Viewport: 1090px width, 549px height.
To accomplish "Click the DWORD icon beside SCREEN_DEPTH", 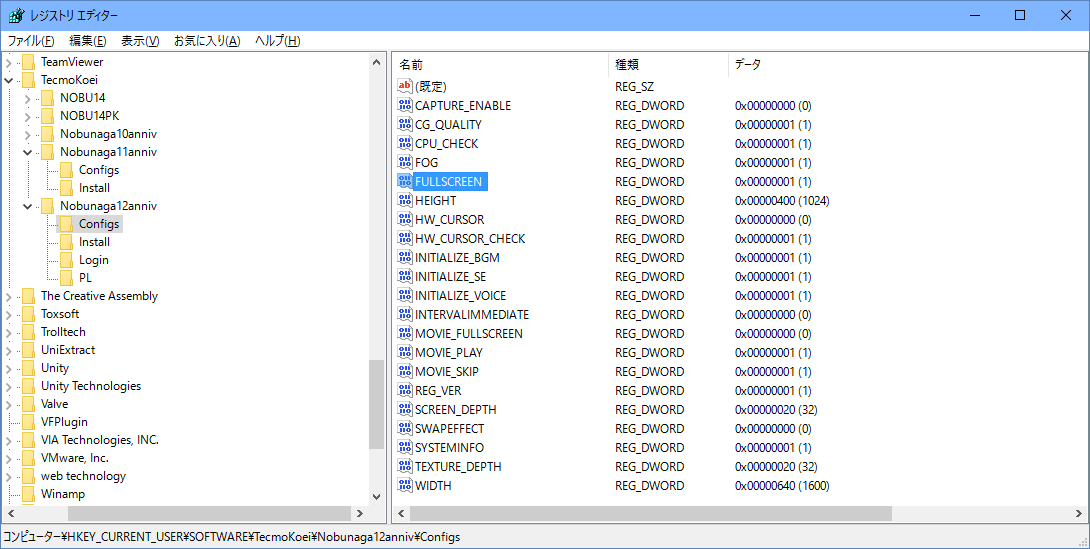I will coord(404,410).
